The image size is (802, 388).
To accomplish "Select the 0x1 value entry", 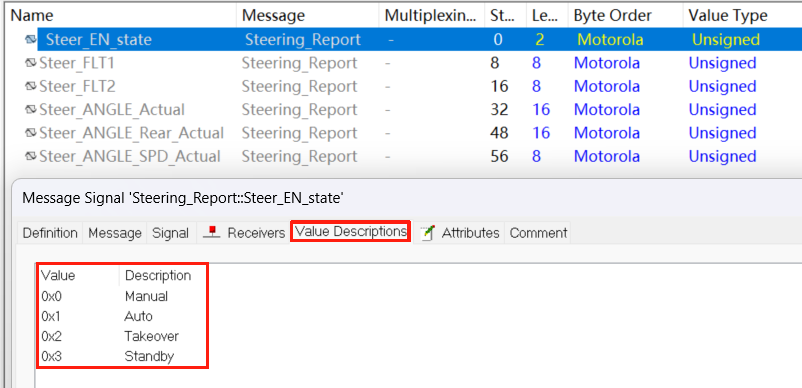I will click(51, 316).
